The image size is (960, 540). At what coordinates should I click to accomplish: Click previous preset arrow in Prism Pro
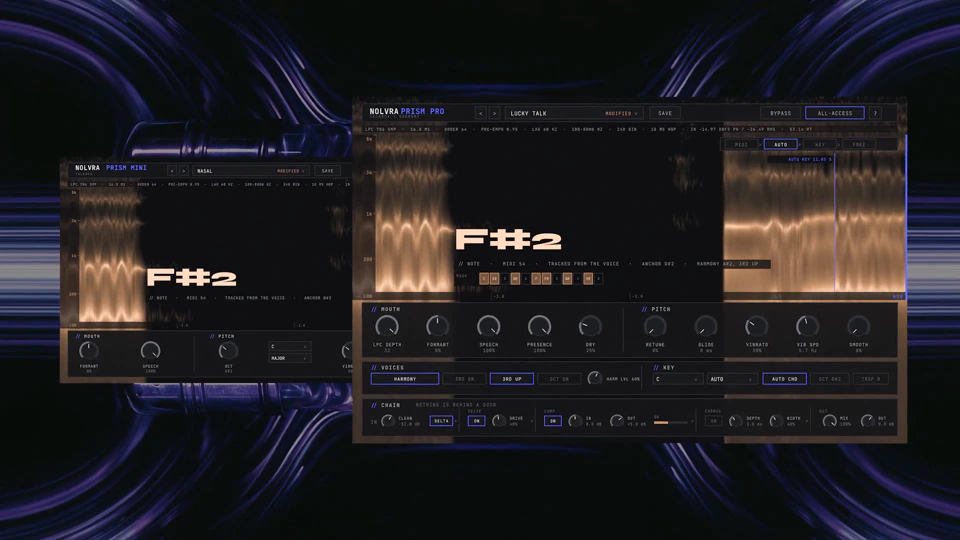481,113
